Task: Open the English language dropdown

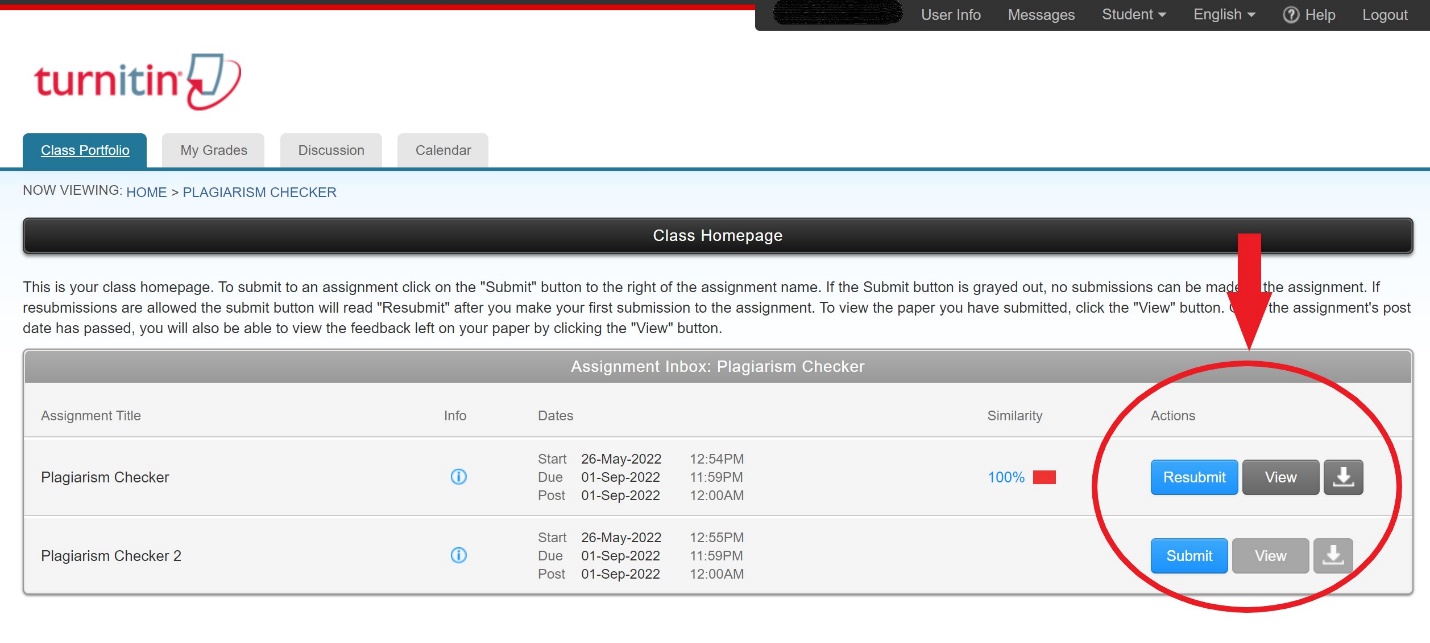Action: point(1224,15)
